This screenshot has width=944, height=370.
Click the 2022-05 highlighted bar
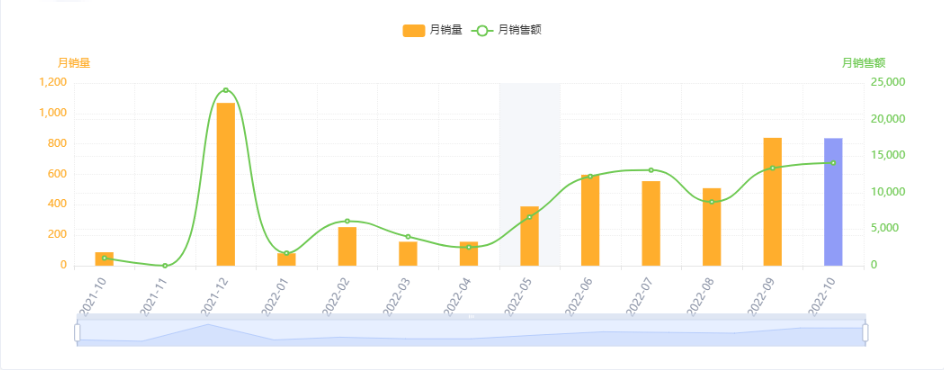[529, 236]
